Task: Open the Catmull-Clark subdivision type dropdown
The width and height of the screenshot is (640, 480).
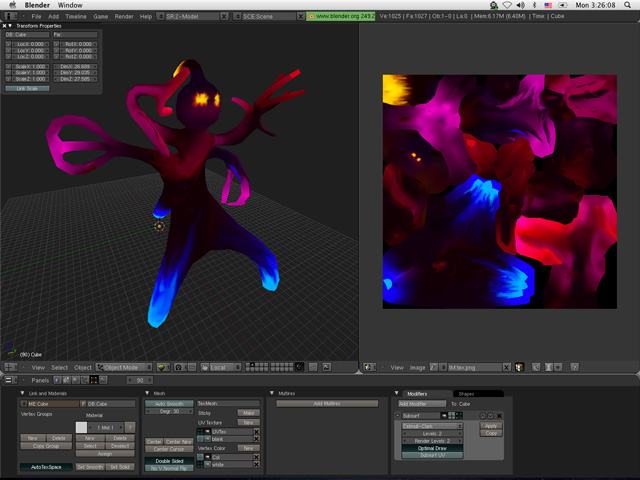Action: point(432,425)
